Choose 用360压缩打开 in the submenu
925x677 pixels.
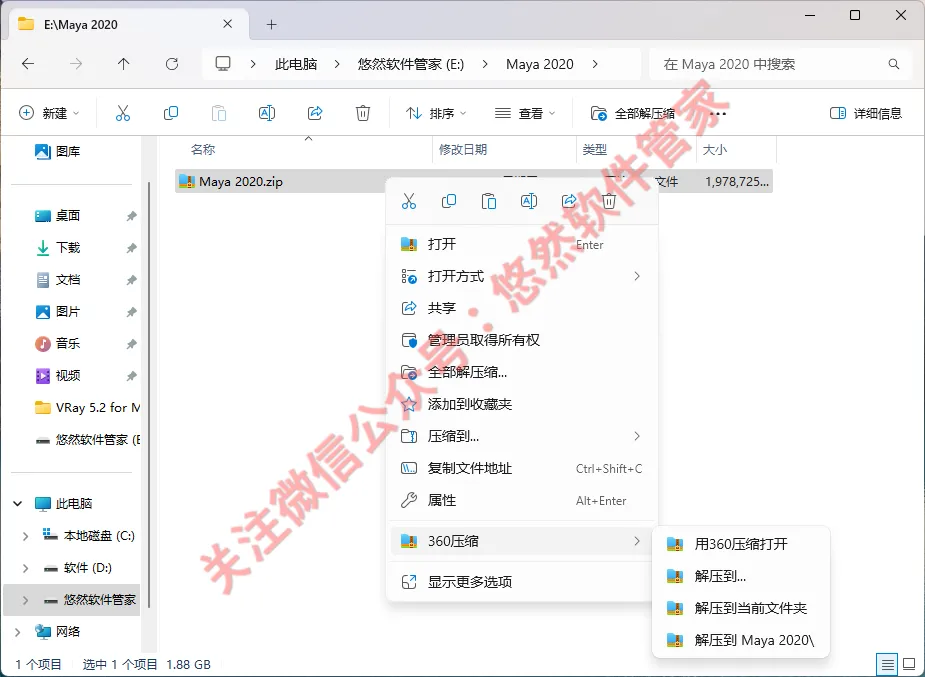pyautogui.click(x=741, y=544)
